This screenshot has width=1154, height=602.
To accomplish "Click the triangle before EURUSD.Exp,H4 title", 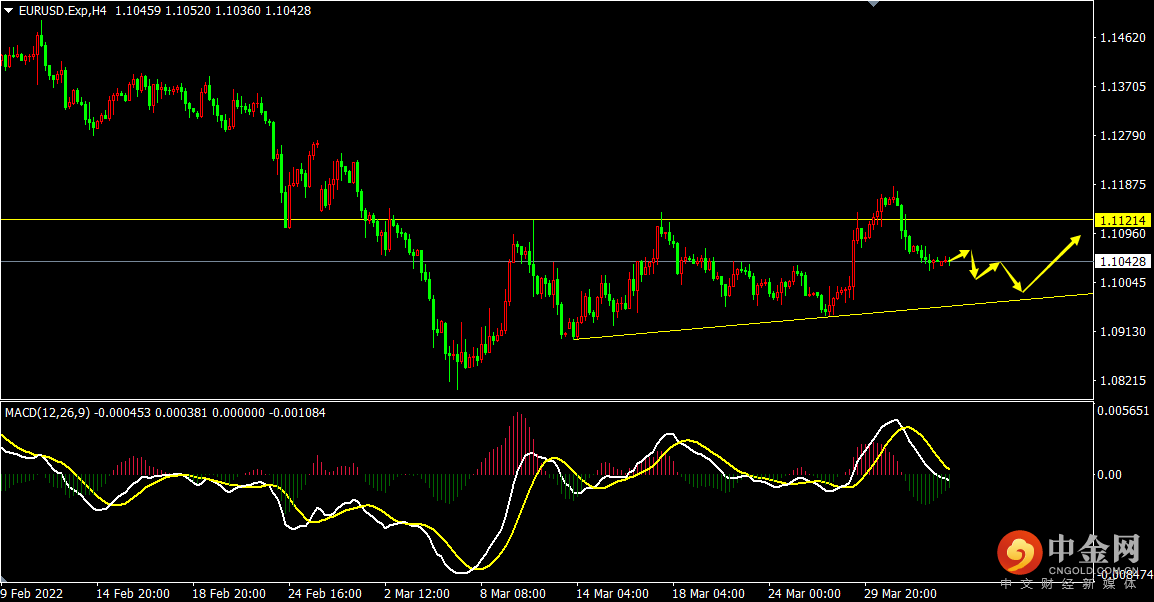I will (x=9, y=10).
